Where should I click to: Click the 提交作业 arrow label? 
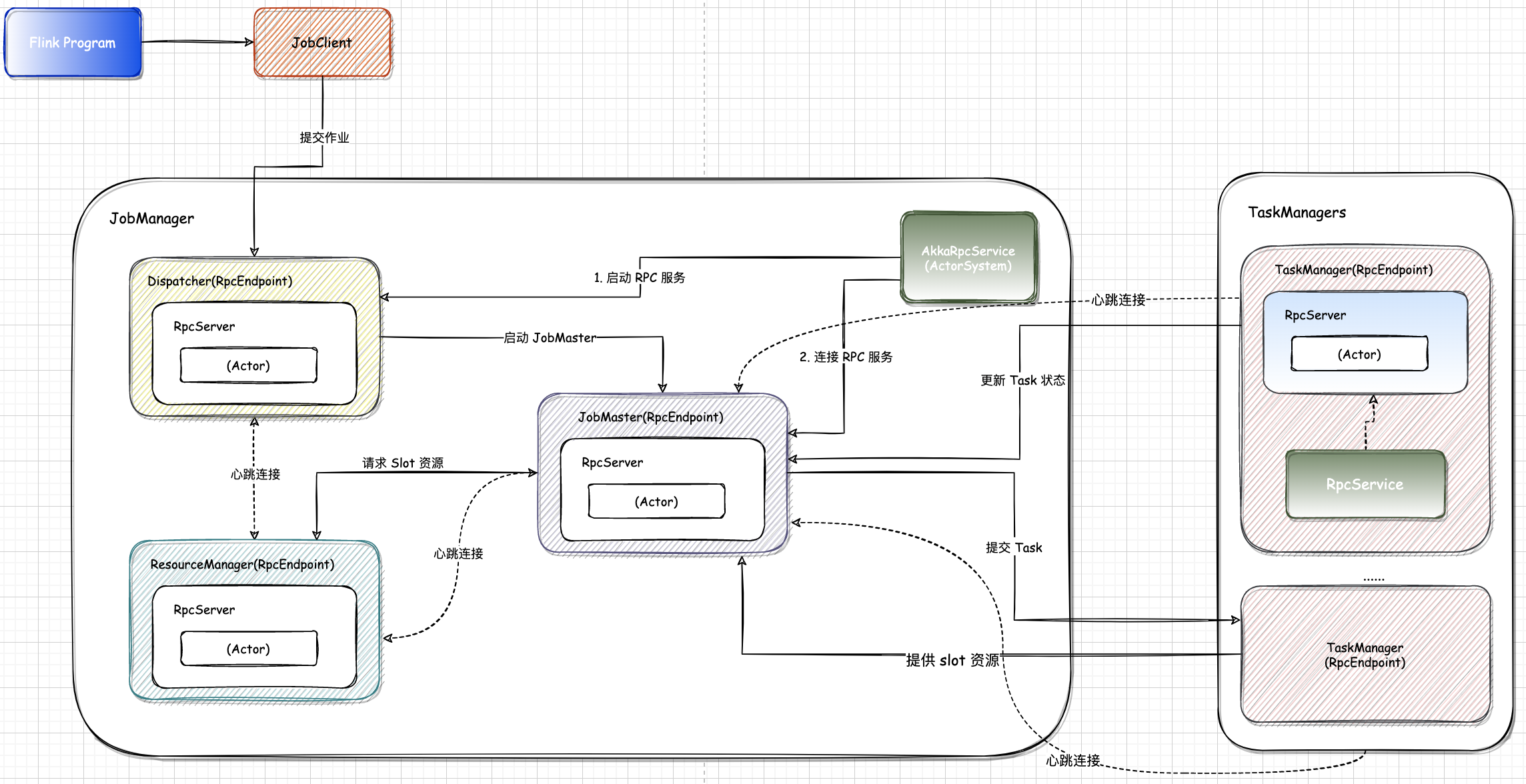click(x=324, y=137)
